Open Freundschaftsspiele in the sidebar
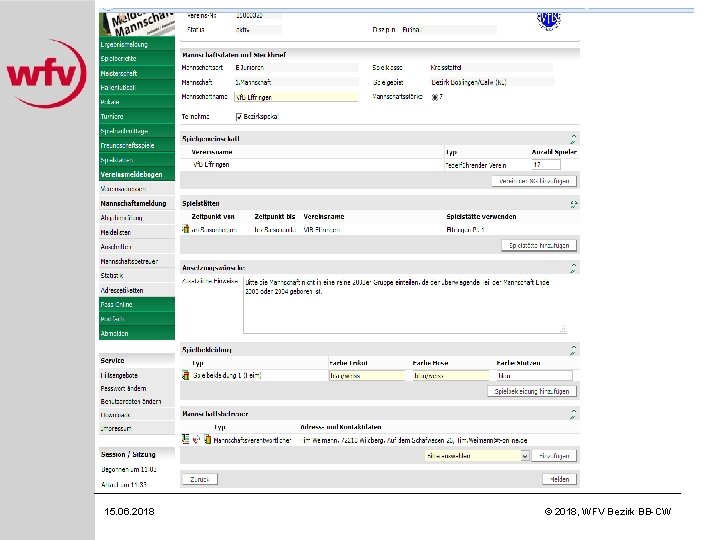The image size is (720, 540). 137,145
